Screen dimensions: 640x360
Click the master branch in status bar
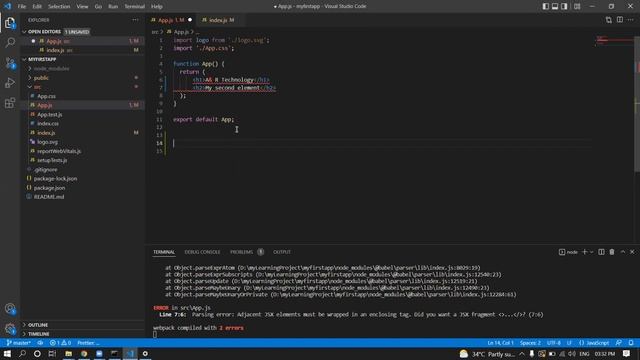point(19,343)
